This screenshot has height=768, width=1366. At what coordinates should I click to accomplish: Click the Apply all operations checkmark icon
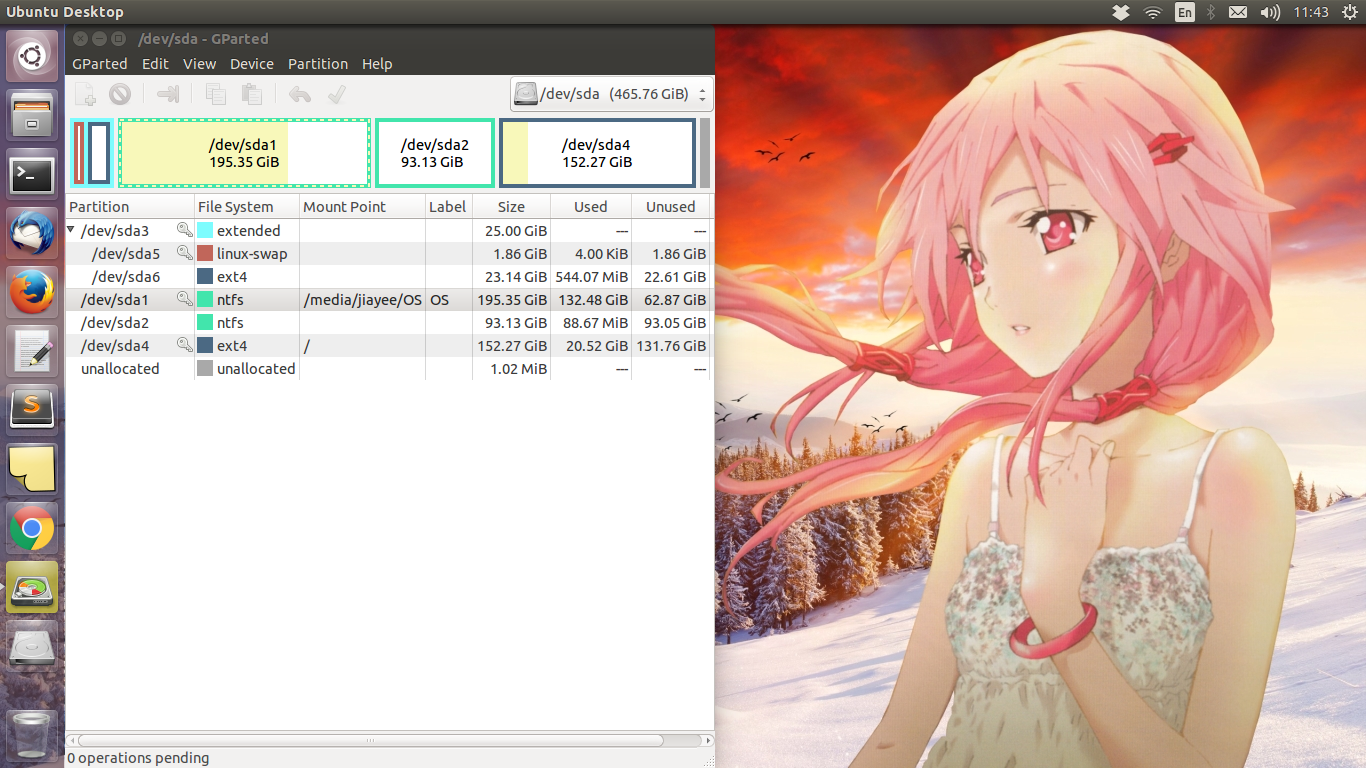[x=336, y=94]
